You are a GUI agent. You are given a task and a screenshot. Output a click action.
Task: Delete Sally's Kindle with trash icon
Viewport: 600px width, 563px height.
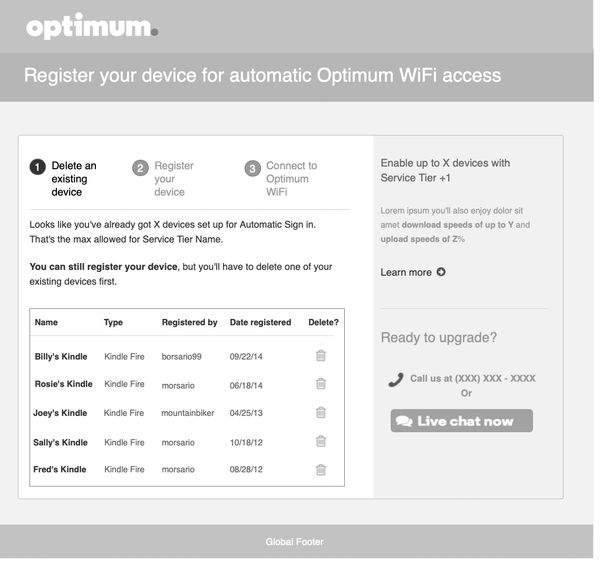321,442
